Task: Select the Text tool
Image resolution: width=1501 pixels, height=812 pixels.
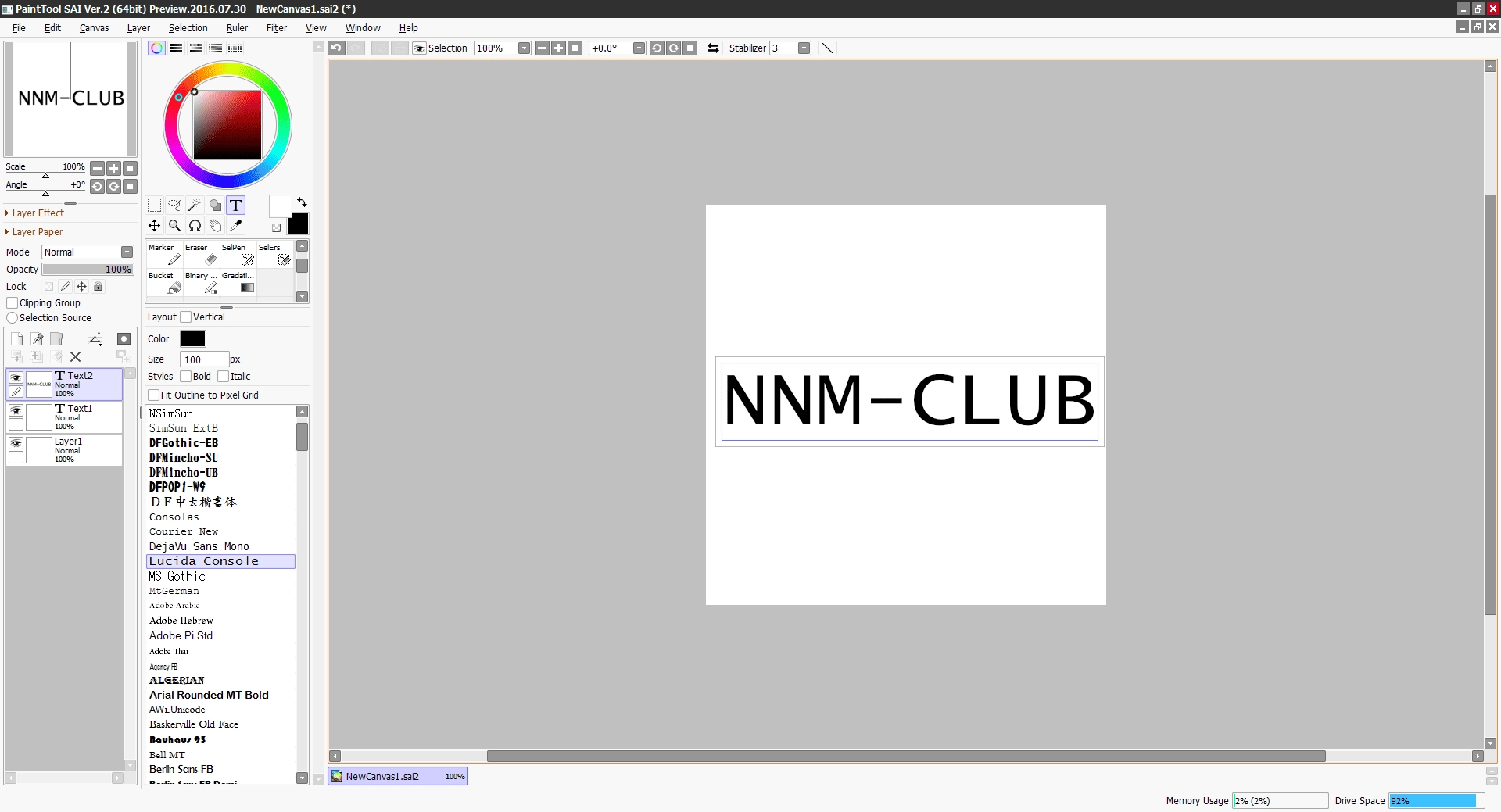Action: click(236, 206)
